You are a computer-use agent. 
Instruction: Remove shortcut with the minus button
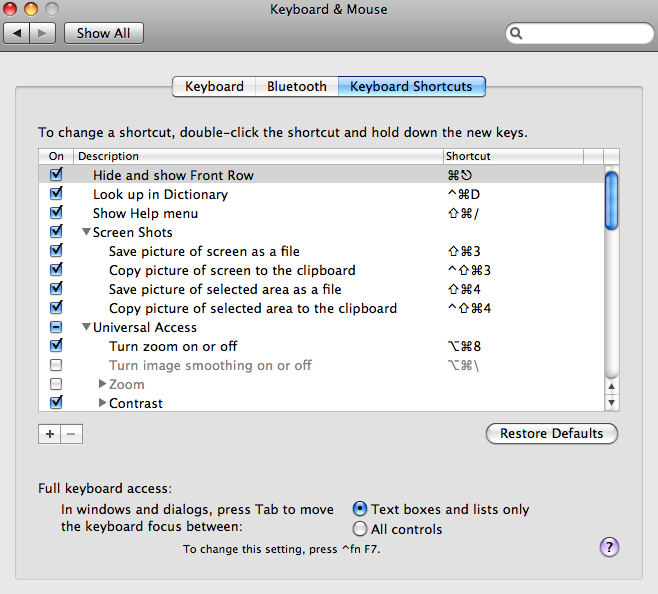pyautogui.click(x=71, y=434)
